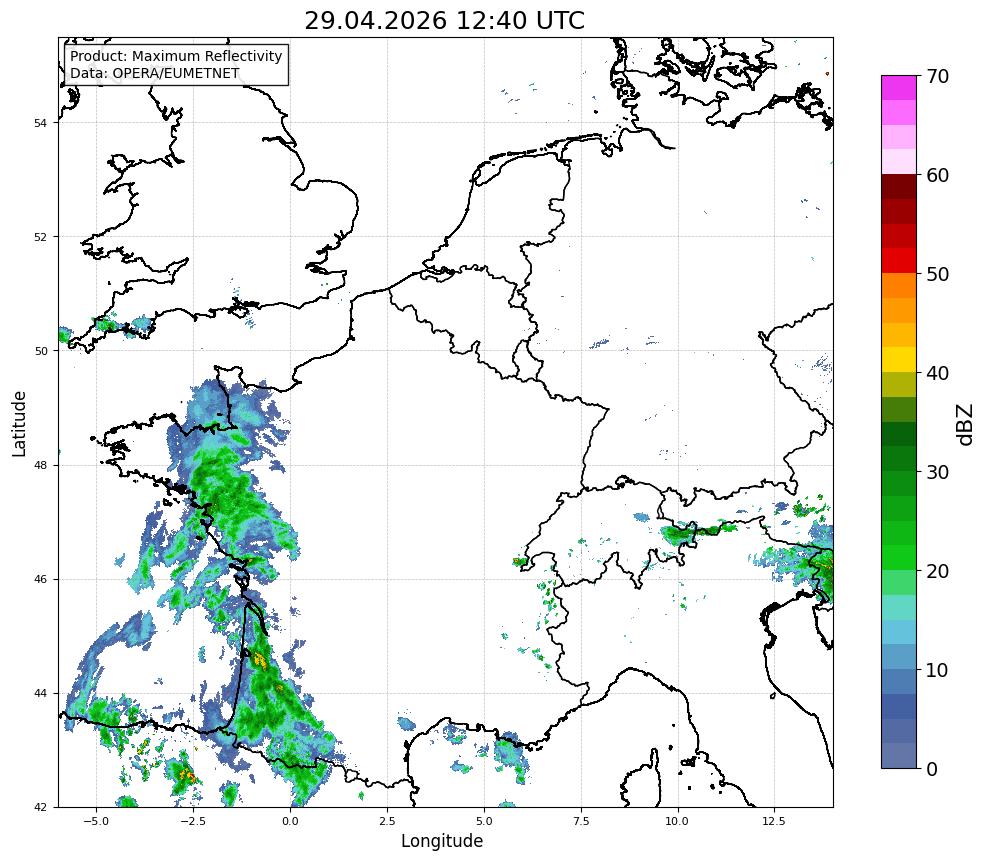Click the 20 tick value on colorbar
The width and height of the screenshot is (985, 860).
[937, 571]
